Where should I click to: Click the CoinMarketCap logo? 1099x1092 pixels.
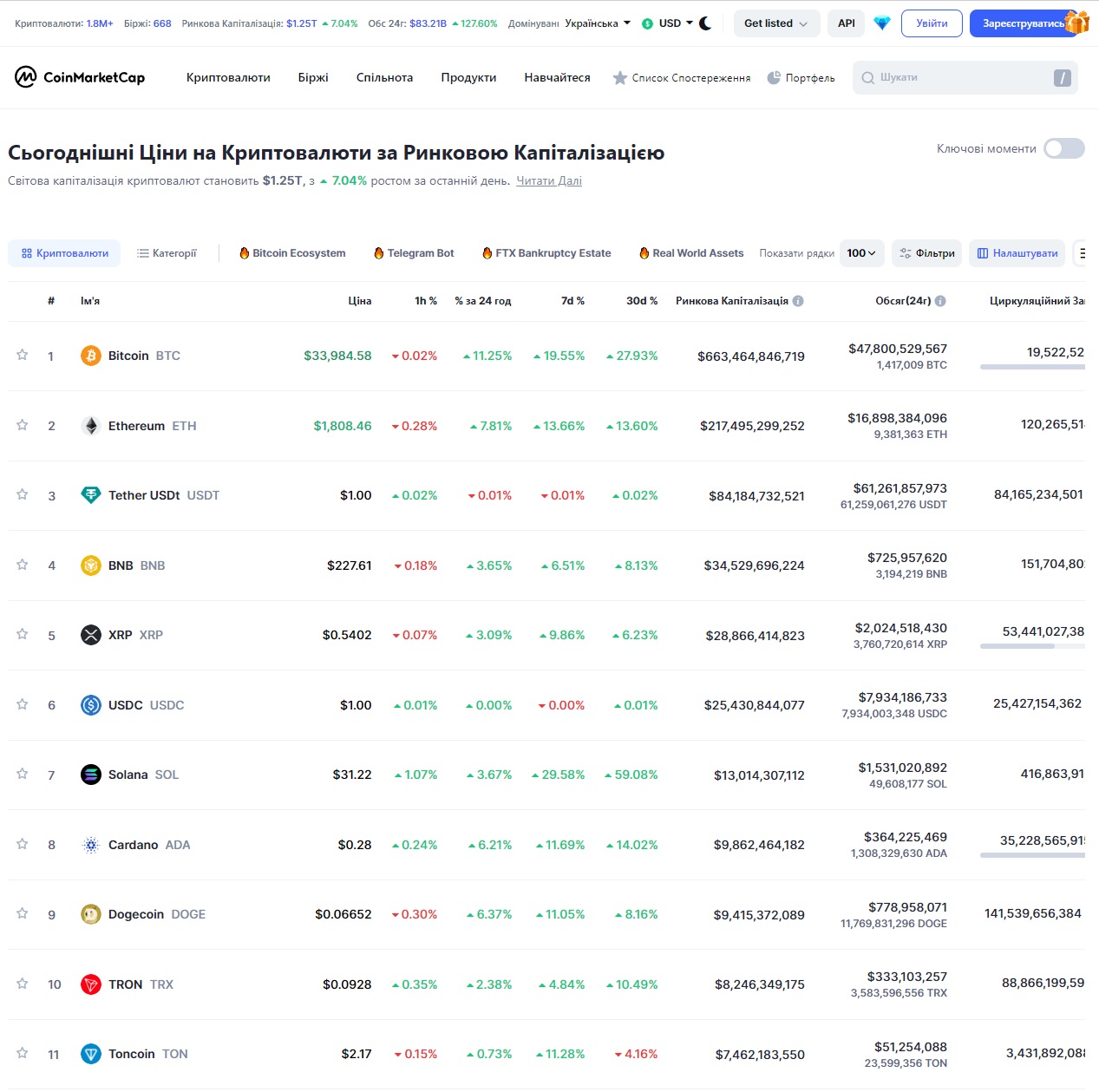pos(80,77)
